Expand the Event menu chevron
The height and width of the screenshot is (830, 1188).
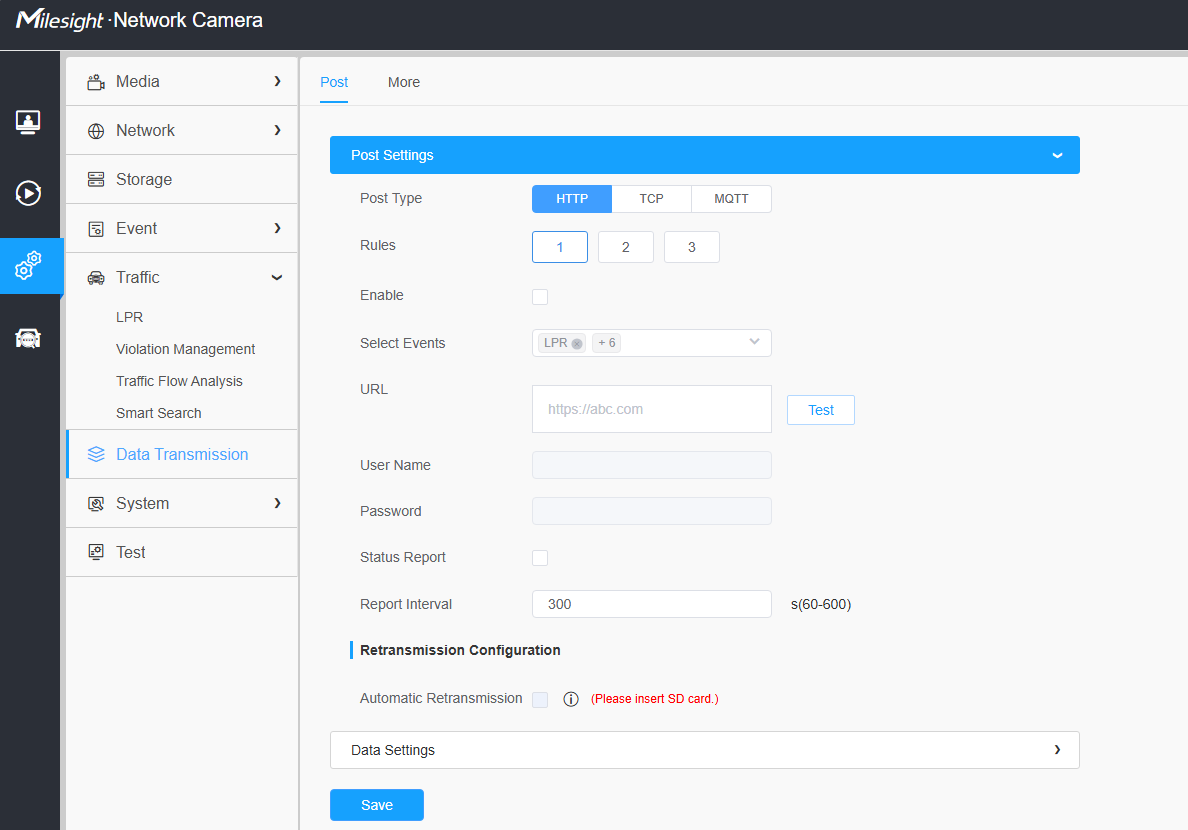277,228
